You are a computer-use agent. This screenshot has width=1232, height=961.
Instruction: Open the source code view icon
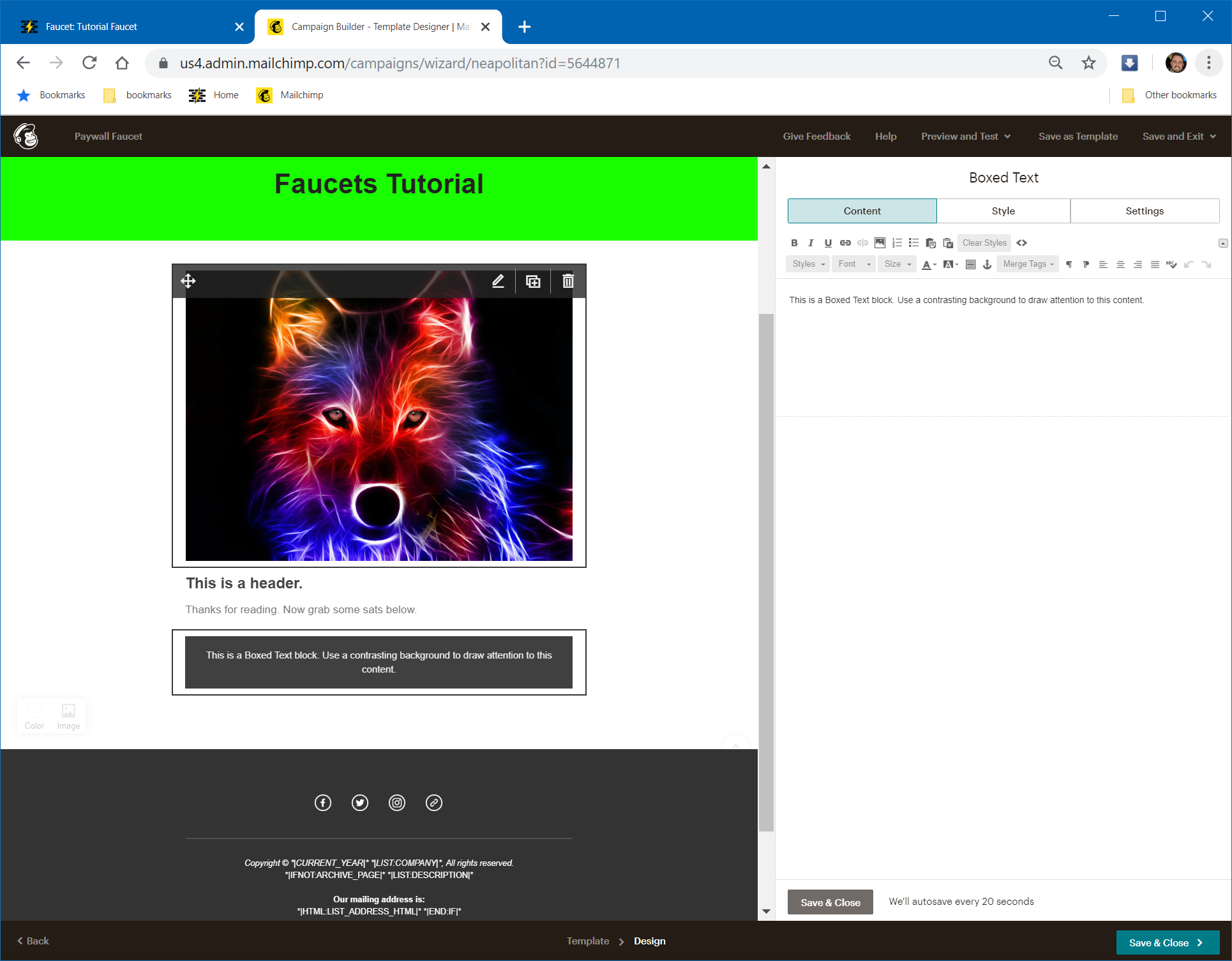[1022, 243]
